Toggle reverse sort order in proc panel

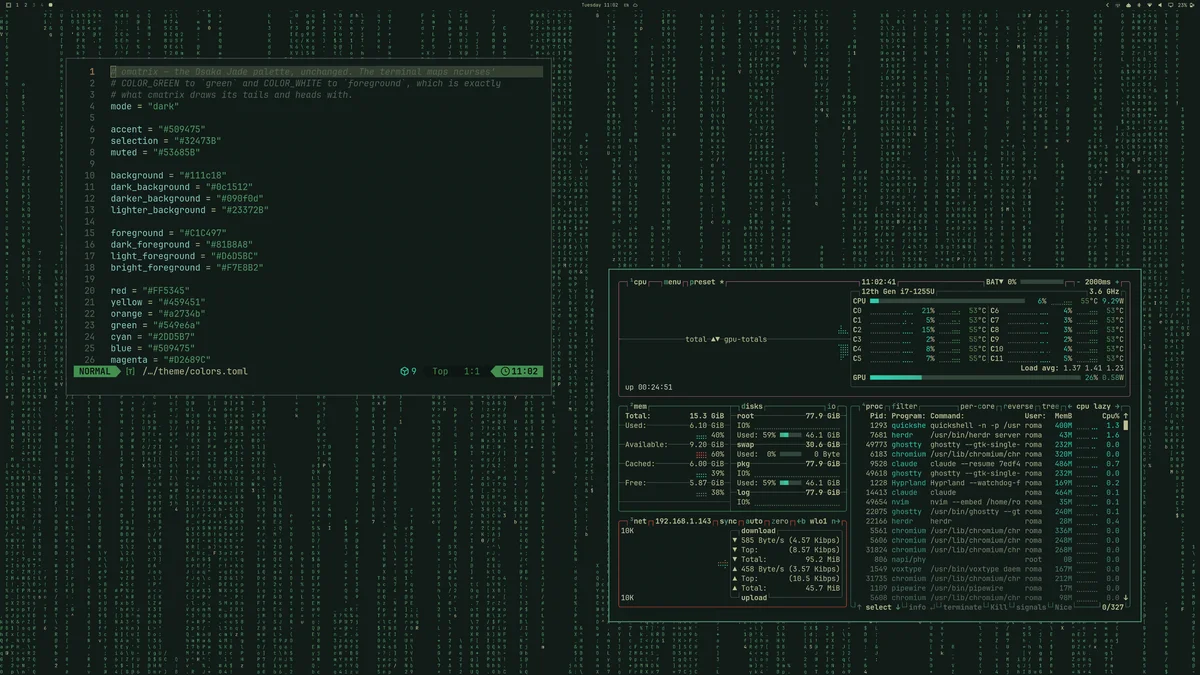[x=1020, y=407]
